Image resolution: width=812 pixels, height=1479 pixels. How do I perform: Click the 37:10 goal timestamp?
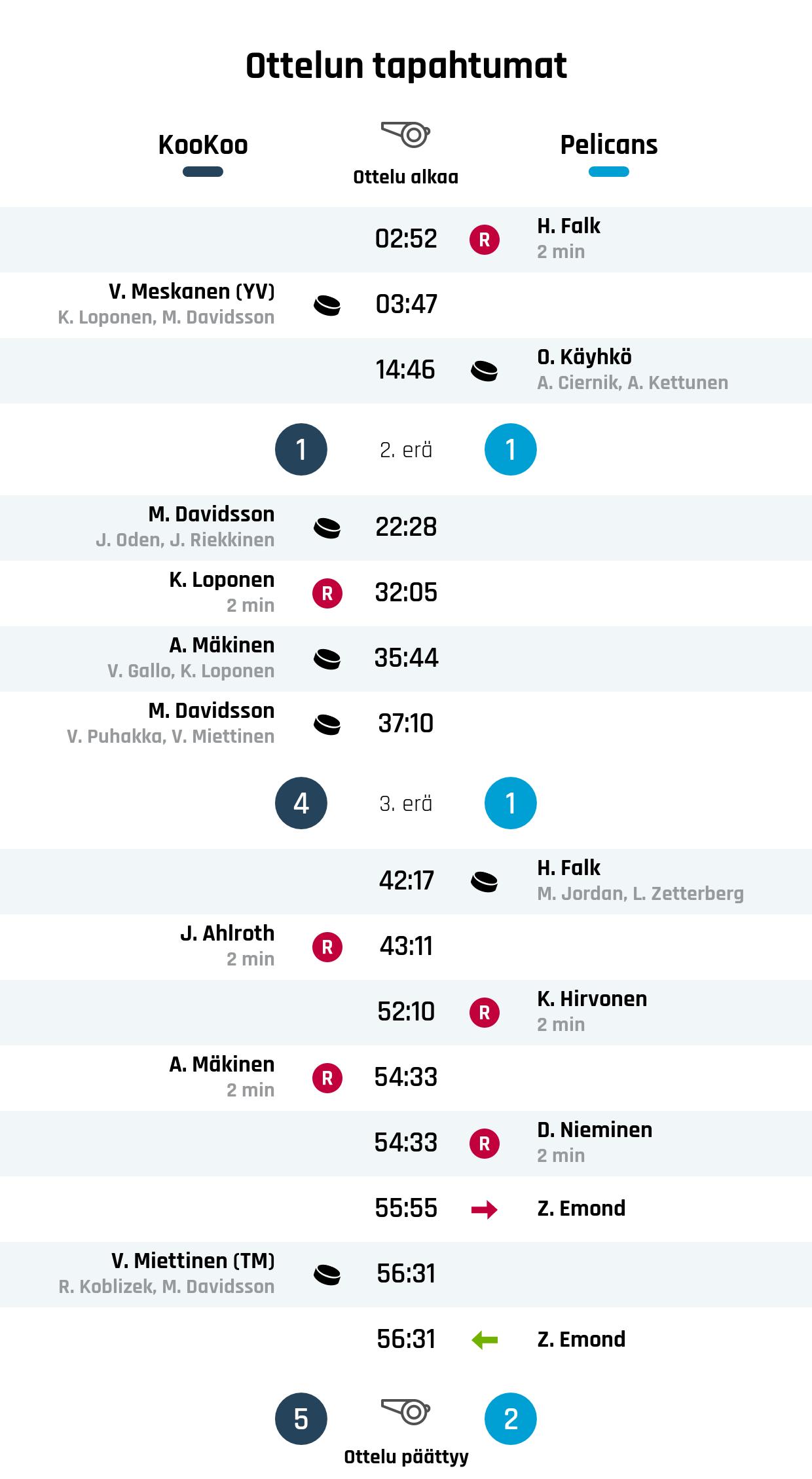406,724
